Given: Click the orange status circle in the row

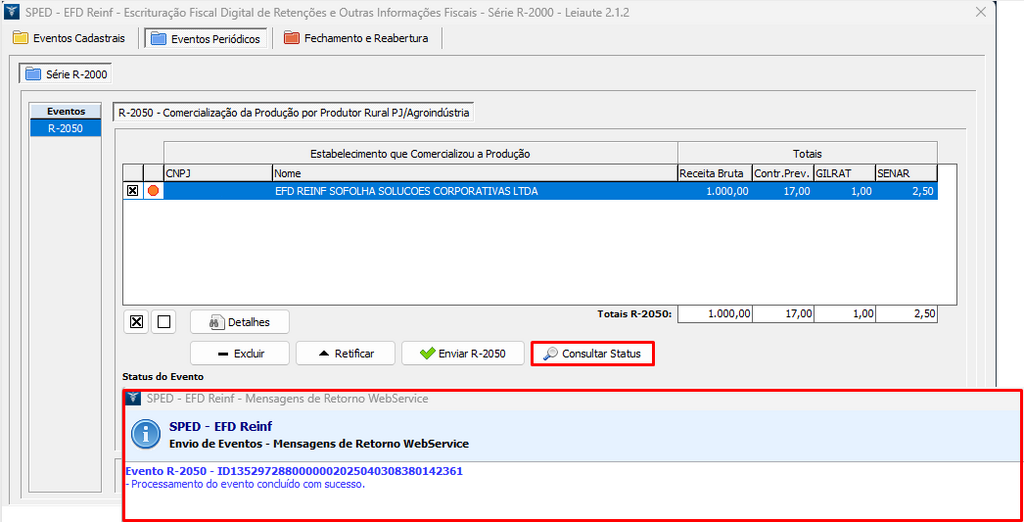Looking at the screenshot, I should click(153, 191).
